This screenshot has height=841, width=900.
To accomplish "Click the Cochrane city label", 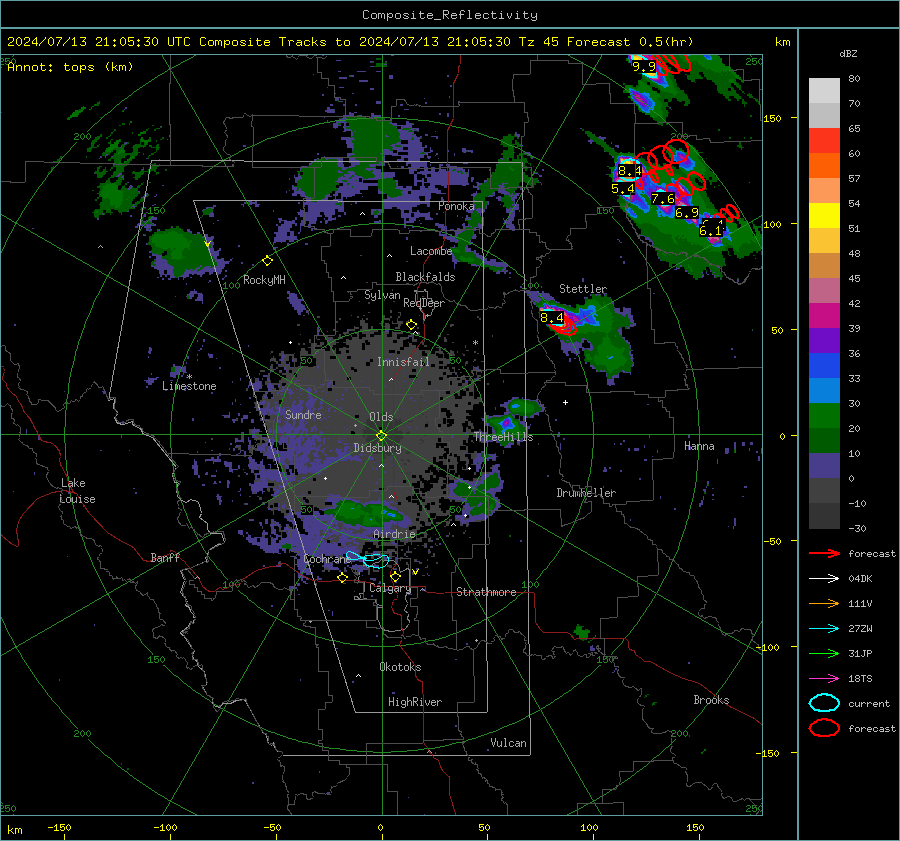I will click(x=327, y=559).
